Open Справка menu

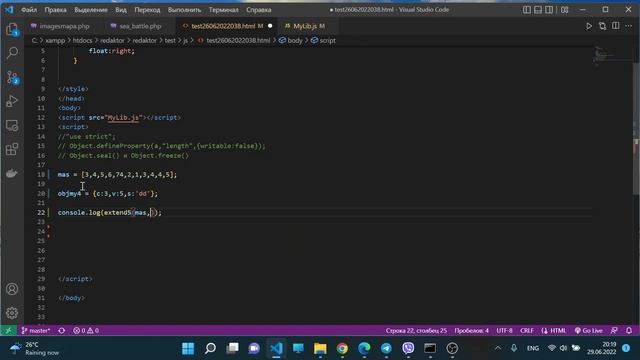click(259, 9)
